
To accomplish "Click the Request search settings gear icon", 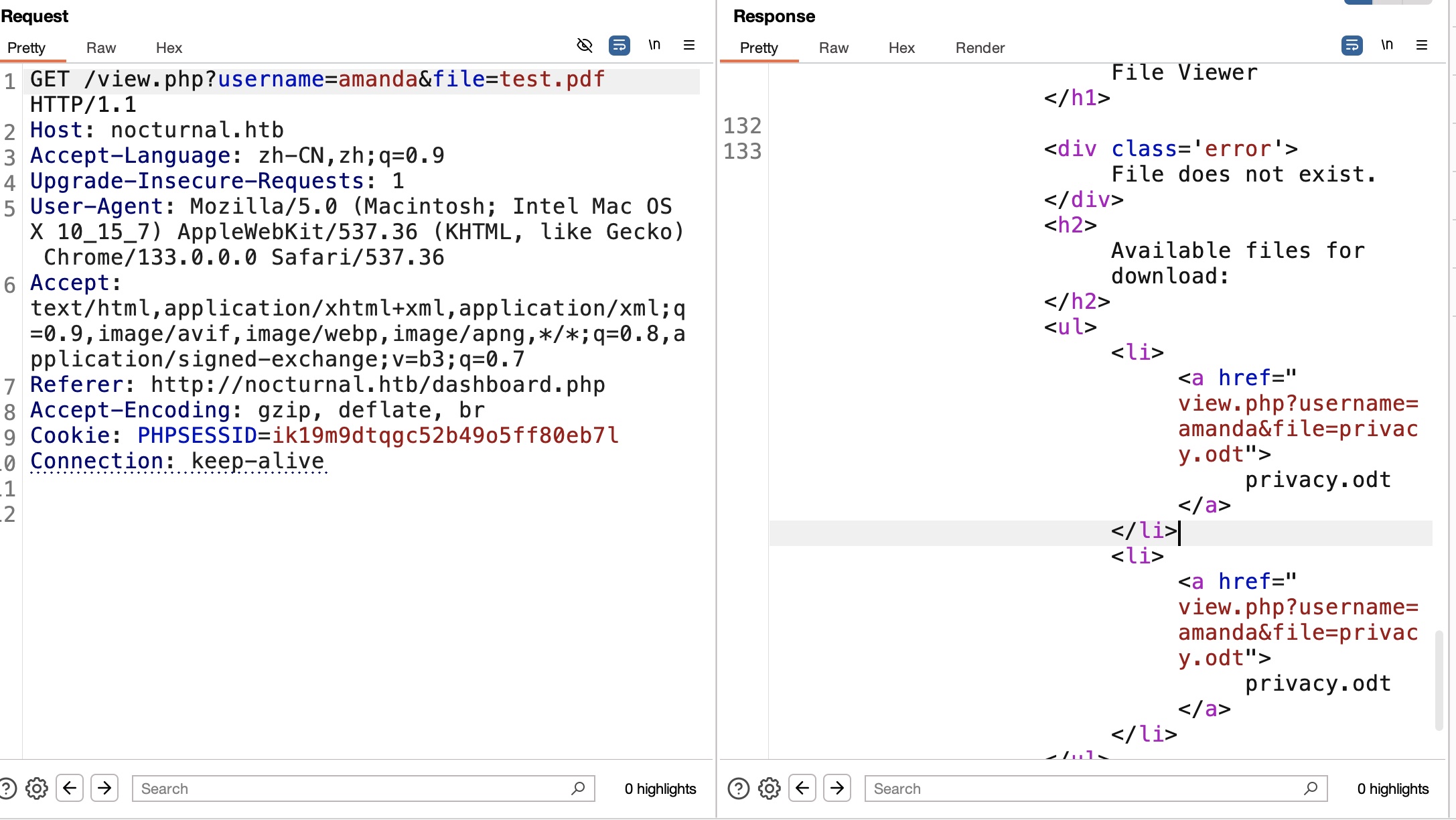I will coord(37,789).
